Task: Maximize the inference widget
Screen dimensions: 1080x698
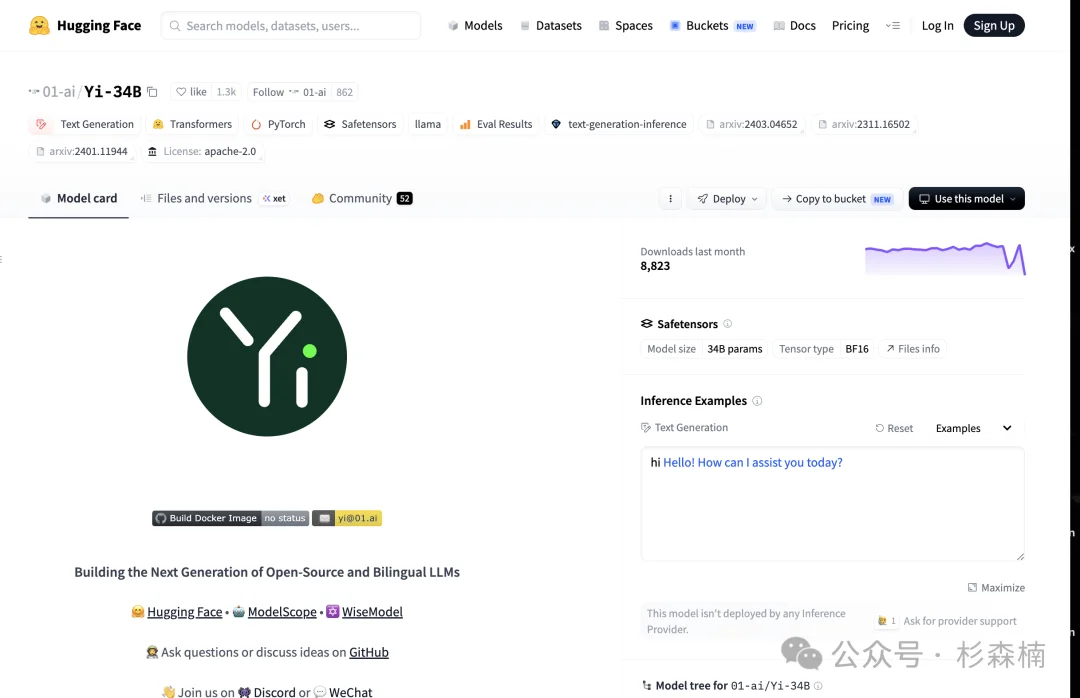Action: [x=996, y=587]
